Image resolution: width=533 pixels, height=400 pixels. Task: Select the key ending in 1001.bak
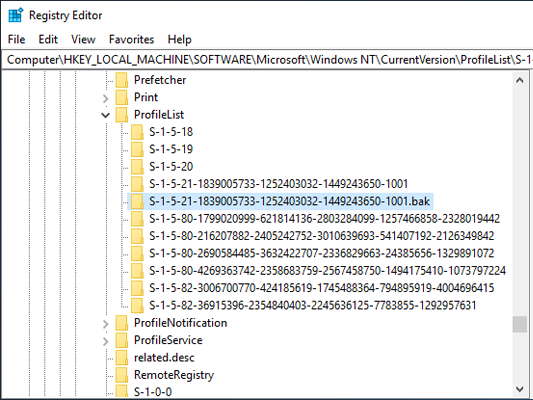[289, 201]
